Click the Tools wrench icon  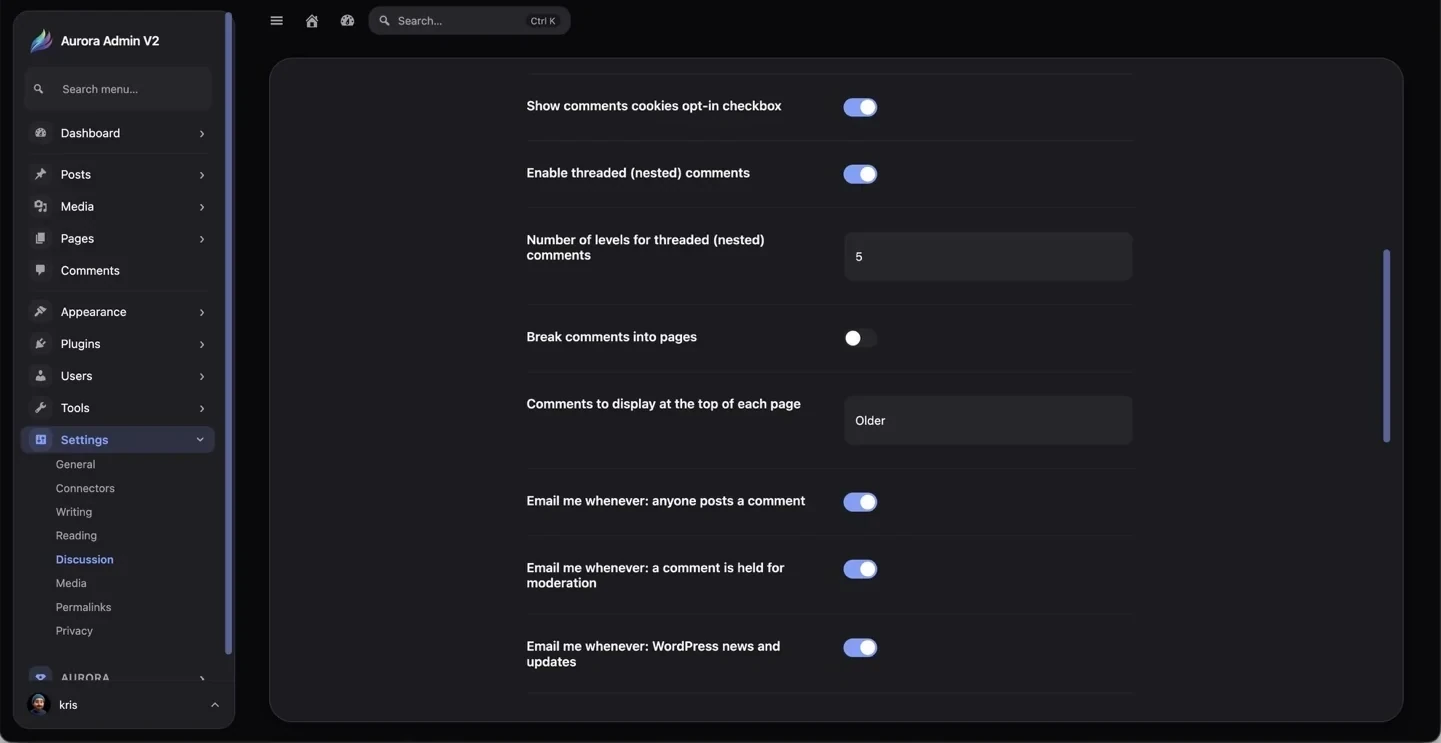point(41,407)
